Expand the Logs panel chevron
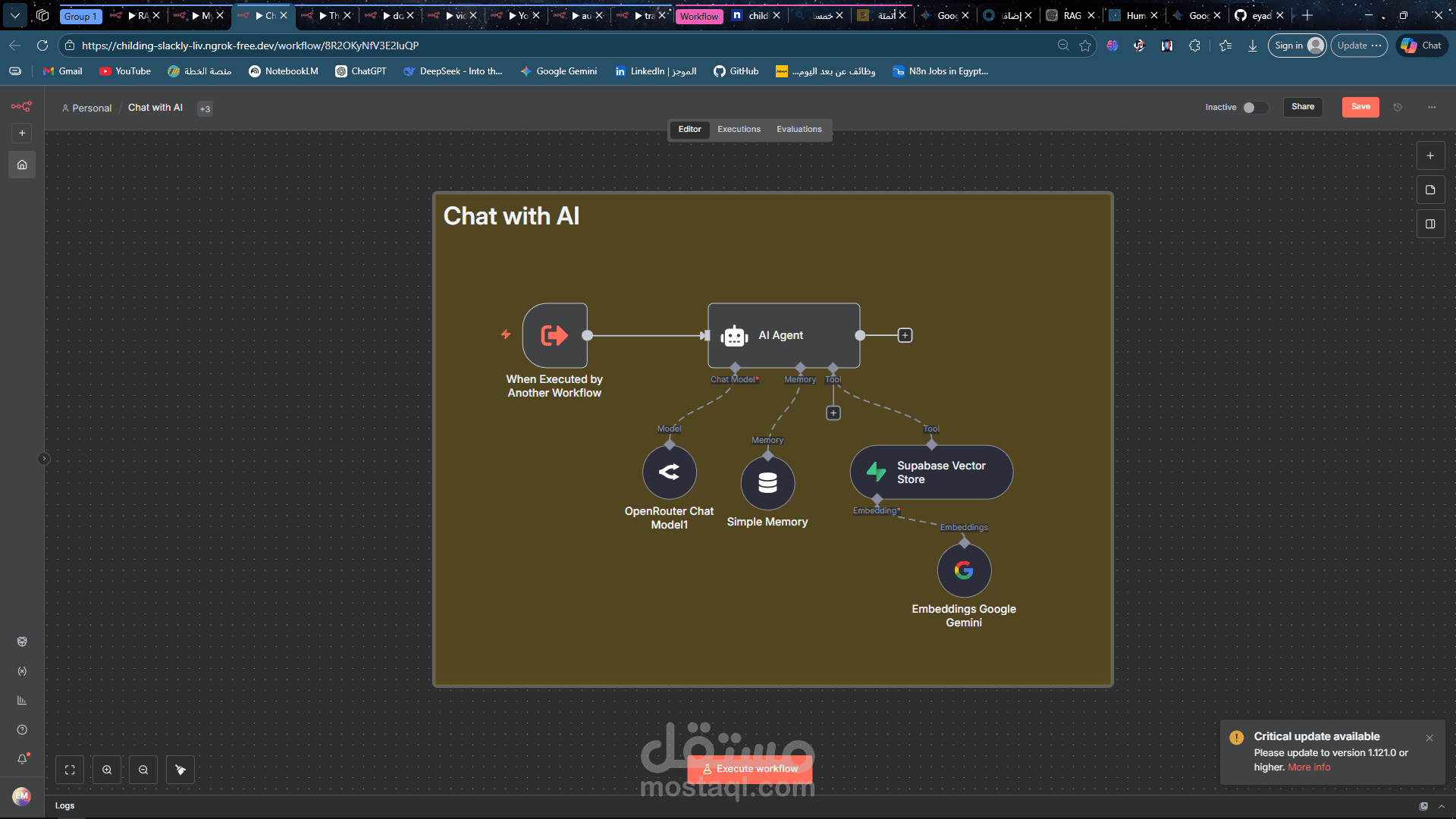 1442,806
